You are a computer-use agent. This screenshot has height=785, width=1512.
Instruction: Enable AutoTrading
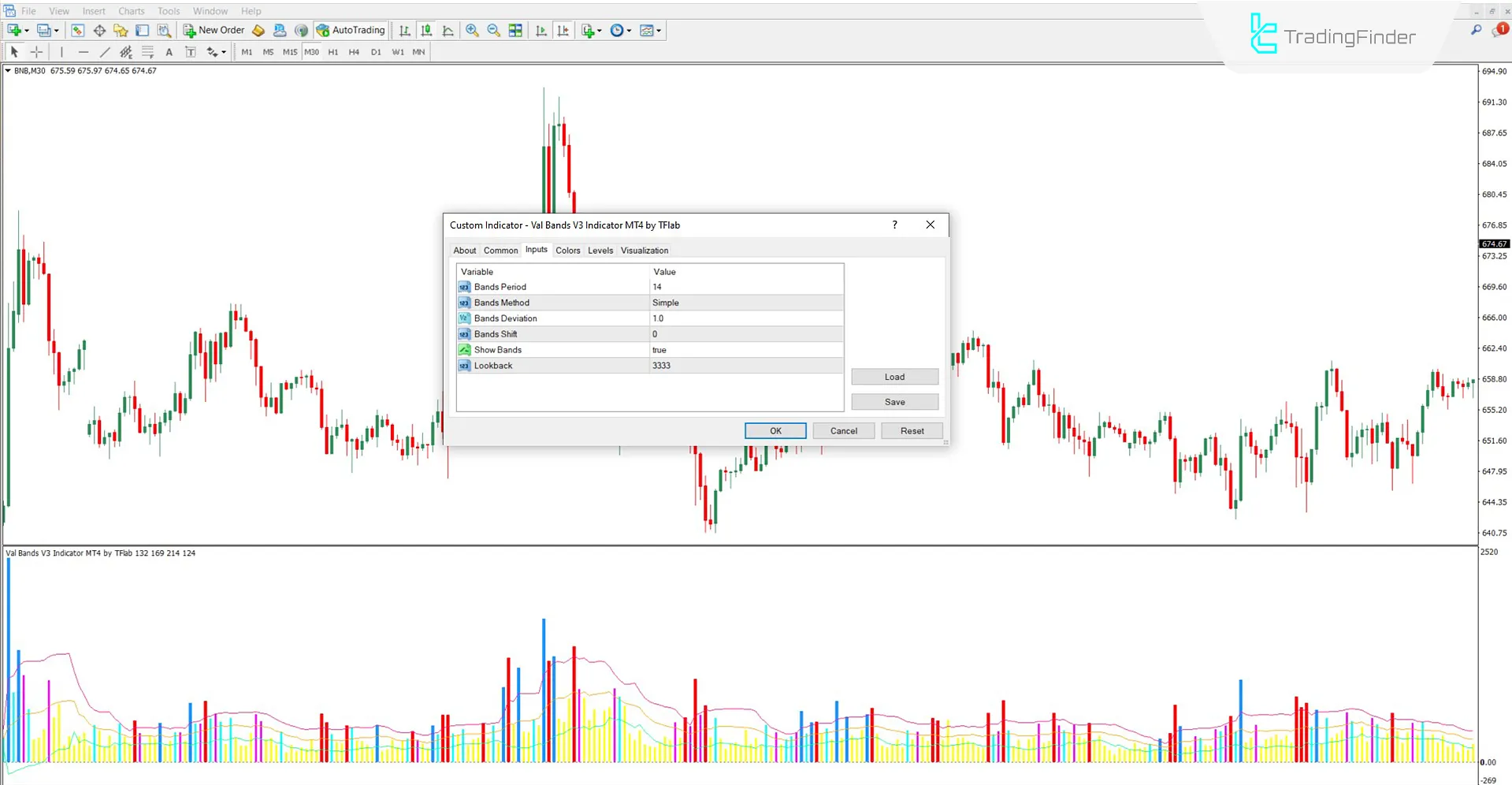351,30
